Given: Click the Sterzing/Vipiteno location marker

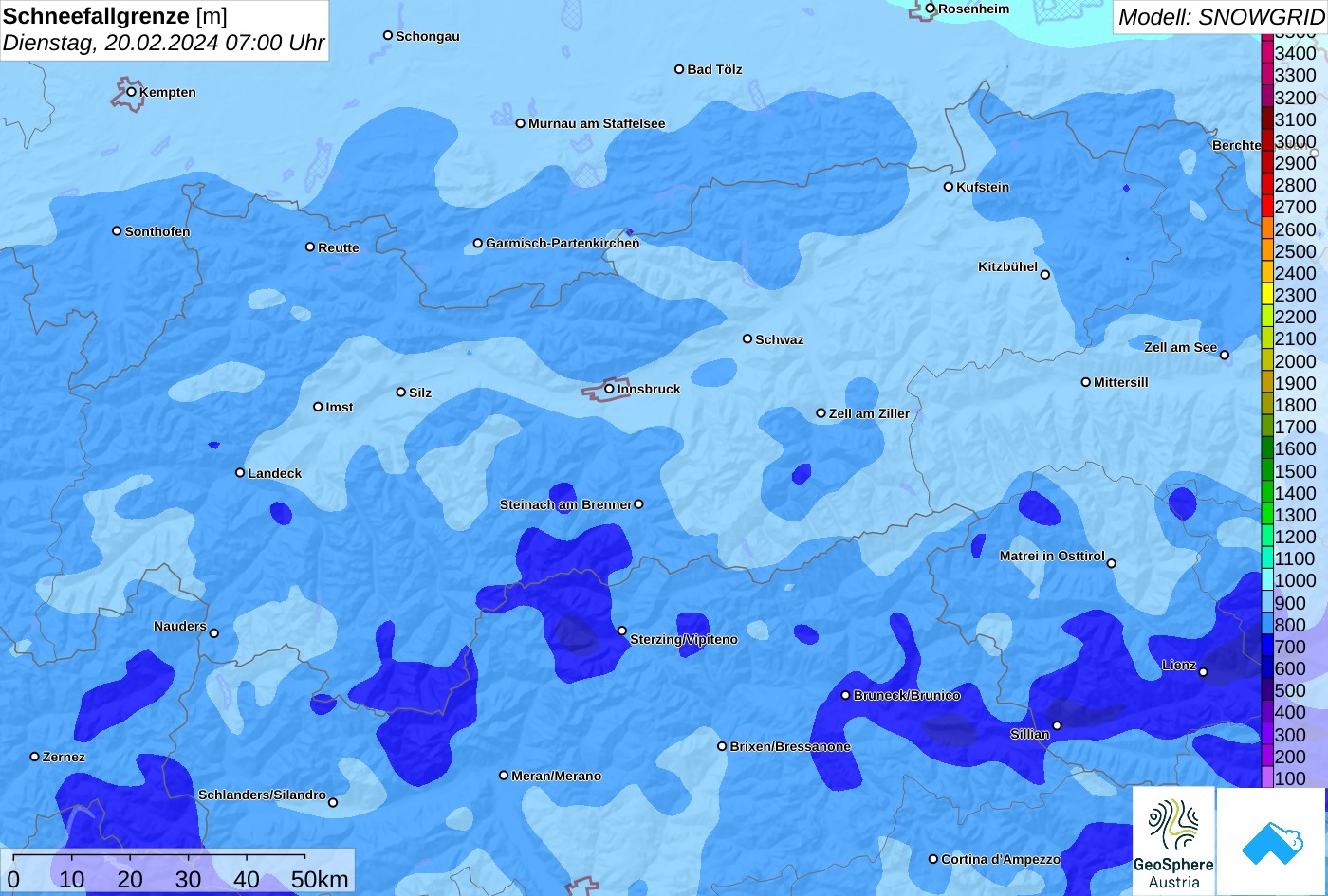Looking at the screenshot, I should [622, 631].
